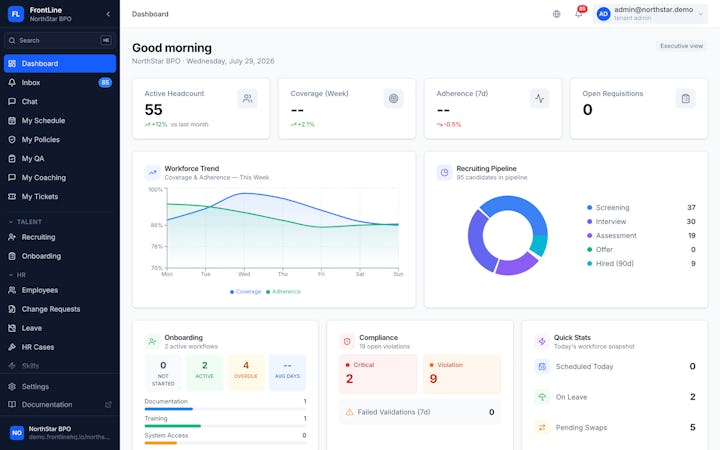Toggle the Adherence legend series
Viewport: 720px width, 450px height.
pyautogui.click(x=283, y=292)
